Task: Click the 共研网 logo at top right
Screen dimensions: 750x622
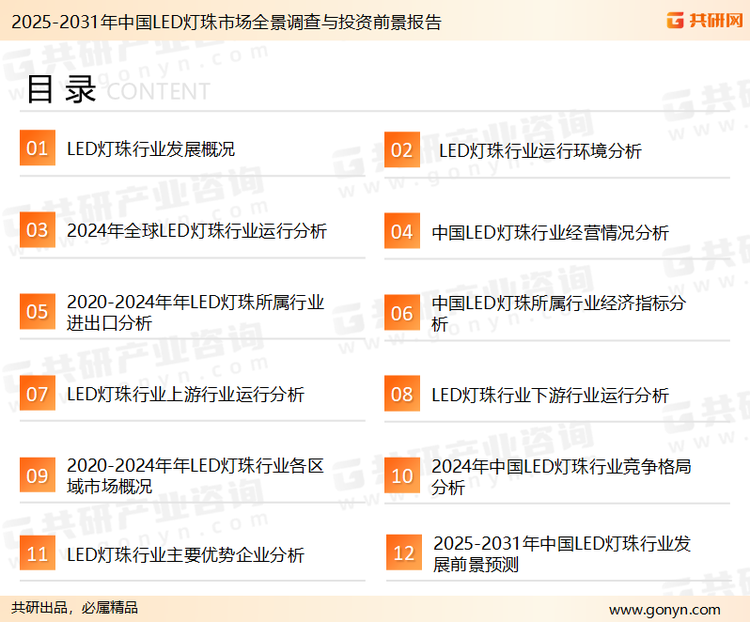Action: coord(705,20)
